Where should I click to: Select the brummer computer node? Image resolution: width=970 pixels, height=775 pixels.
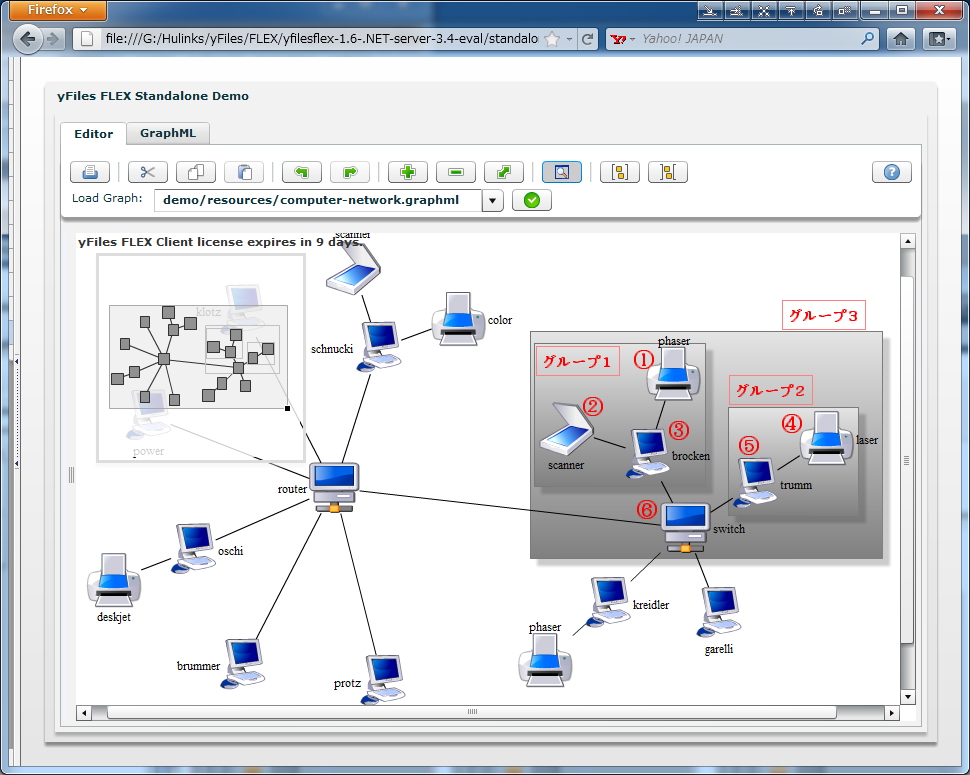pos(243,664)
